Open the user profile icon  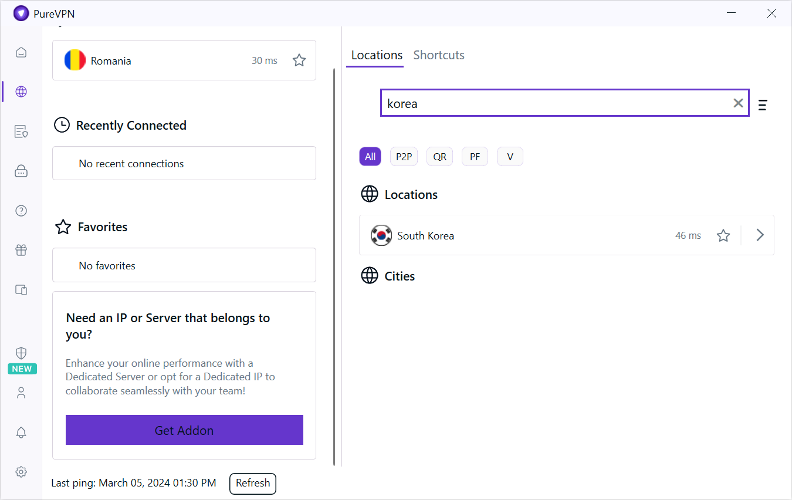point(21,393)
